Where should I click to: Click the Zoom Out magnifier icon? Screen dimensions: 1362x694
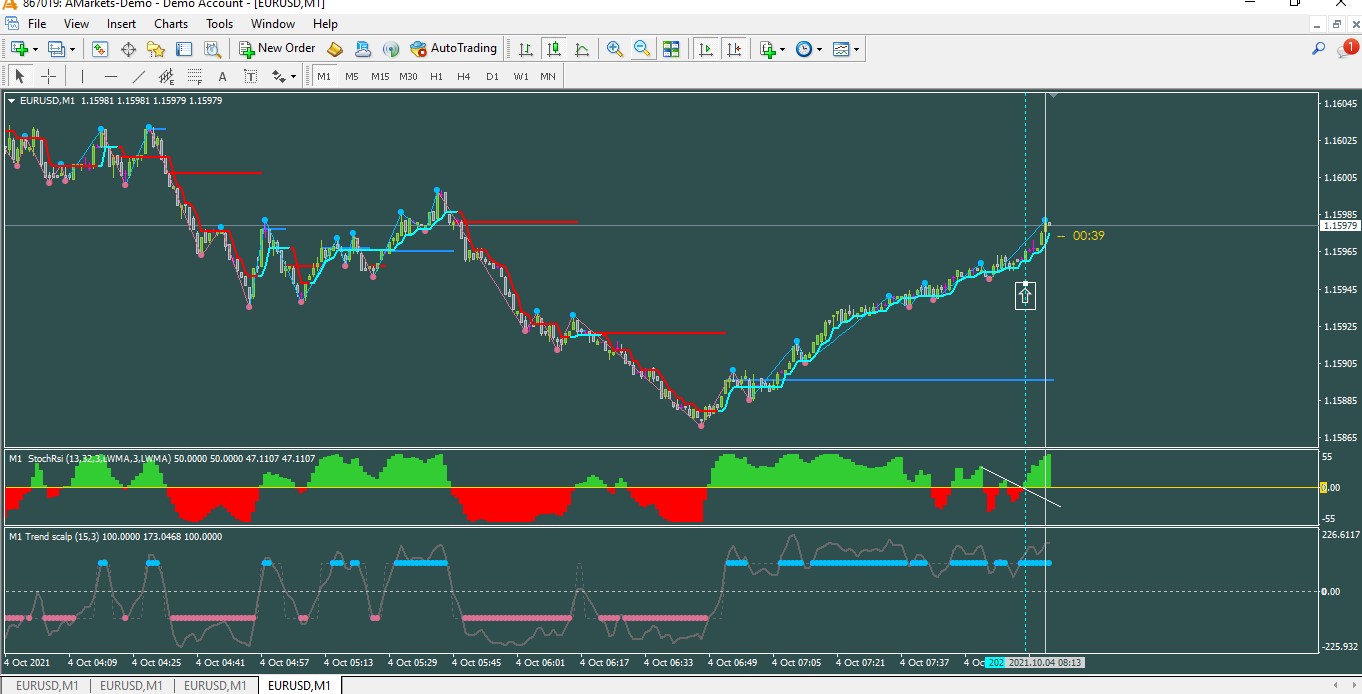(642, 49)
